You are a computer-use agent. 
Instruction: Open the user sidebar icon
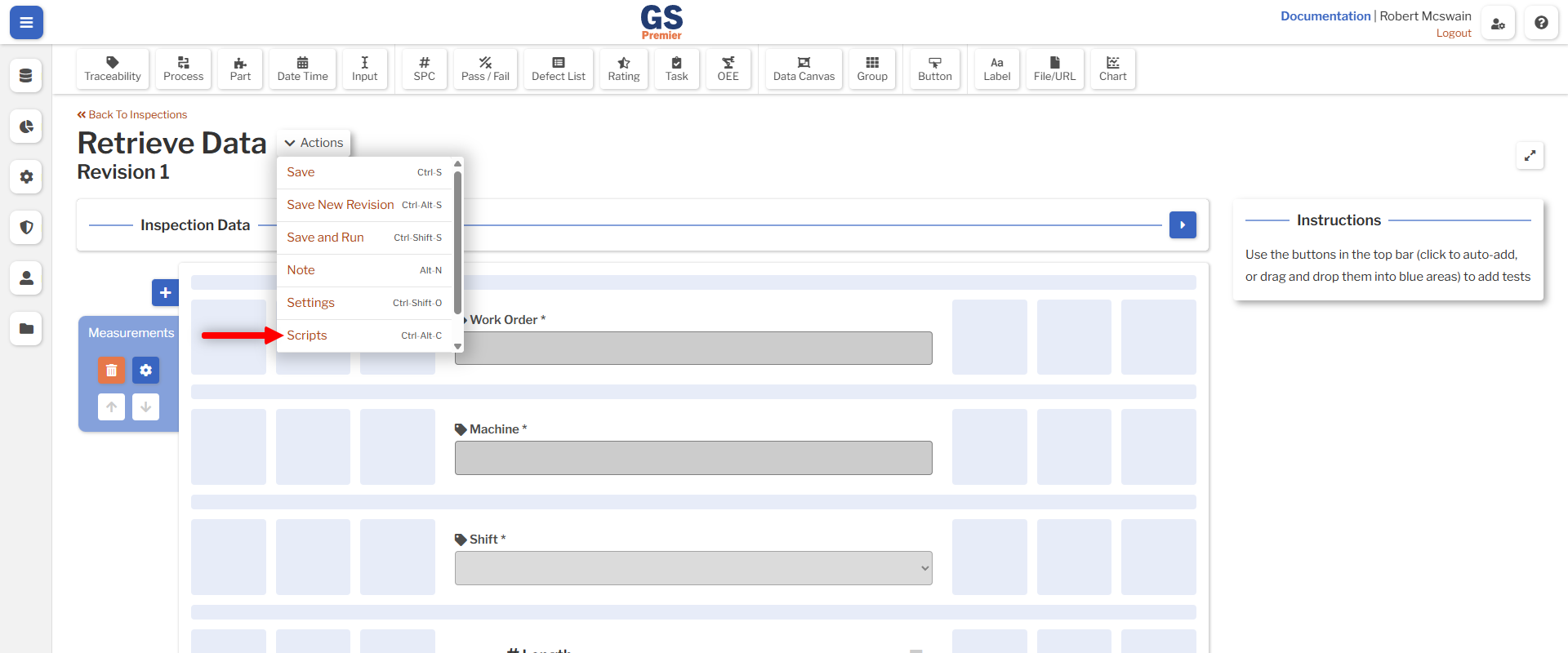point(26,278)
